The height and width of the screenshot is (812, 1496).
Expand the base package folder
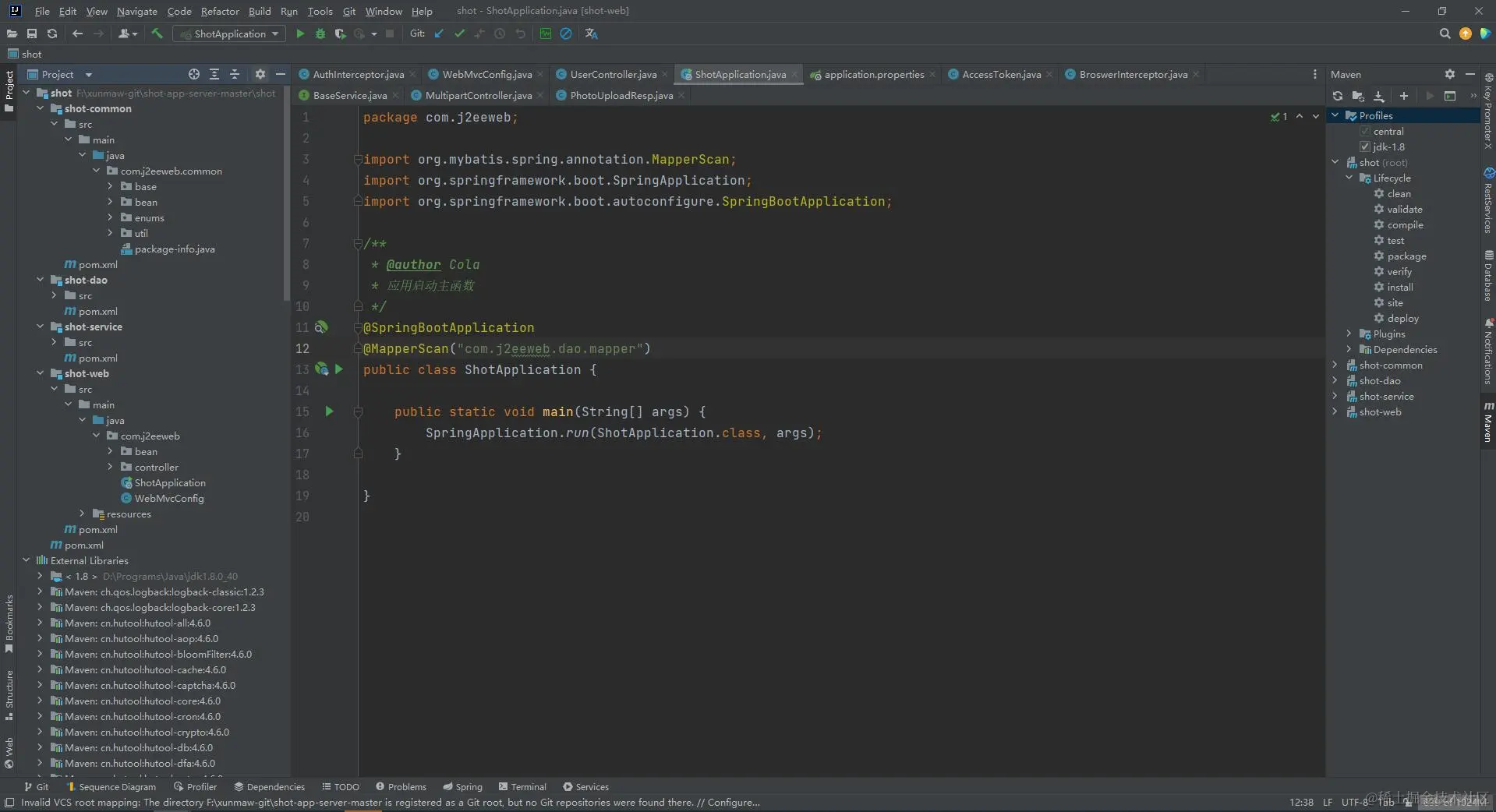(110, 186)
